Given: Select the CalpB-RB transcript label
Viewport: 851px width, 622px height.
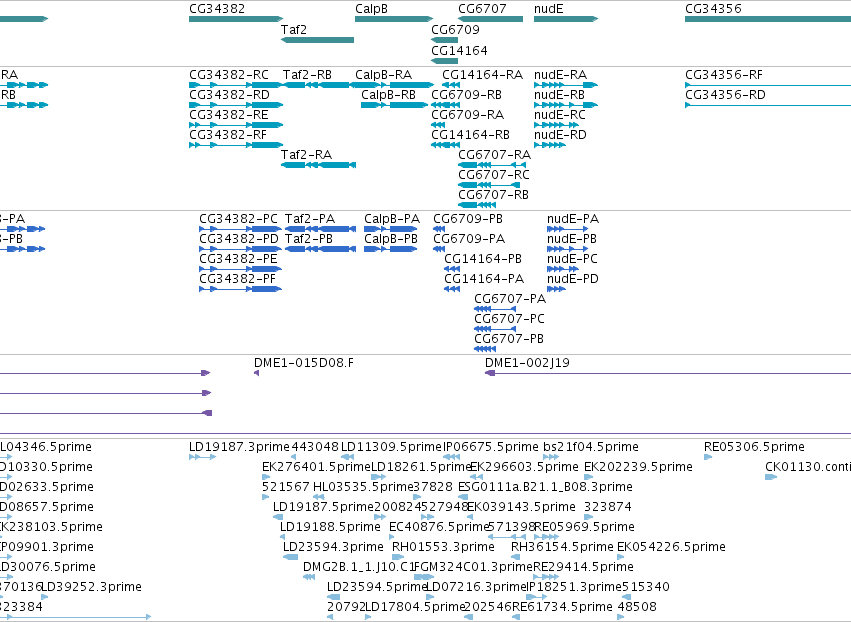Looking at the screenshot, I should (x=388, y=94).
